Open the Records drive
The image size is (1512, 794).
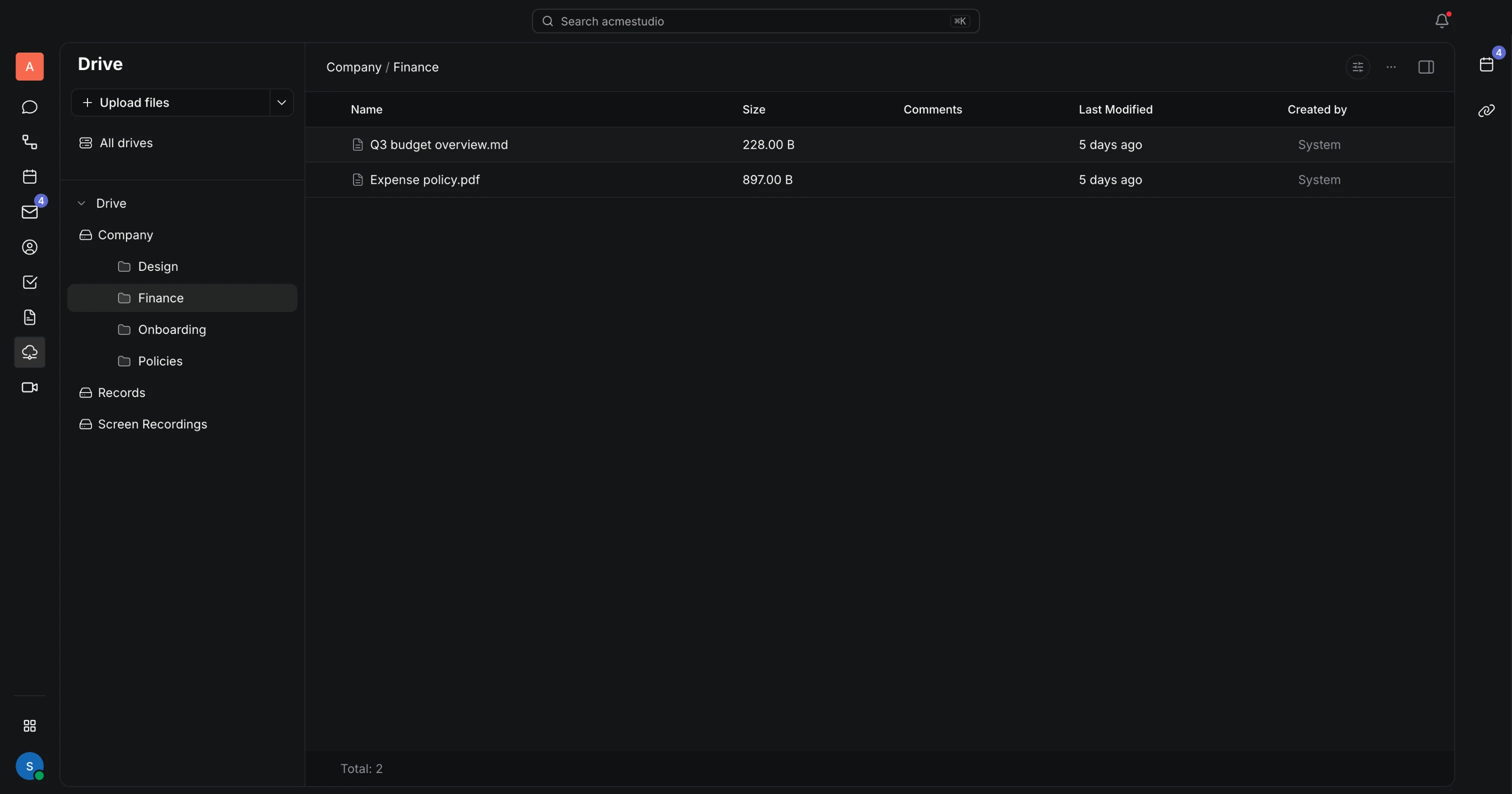[x=182, y=392]
